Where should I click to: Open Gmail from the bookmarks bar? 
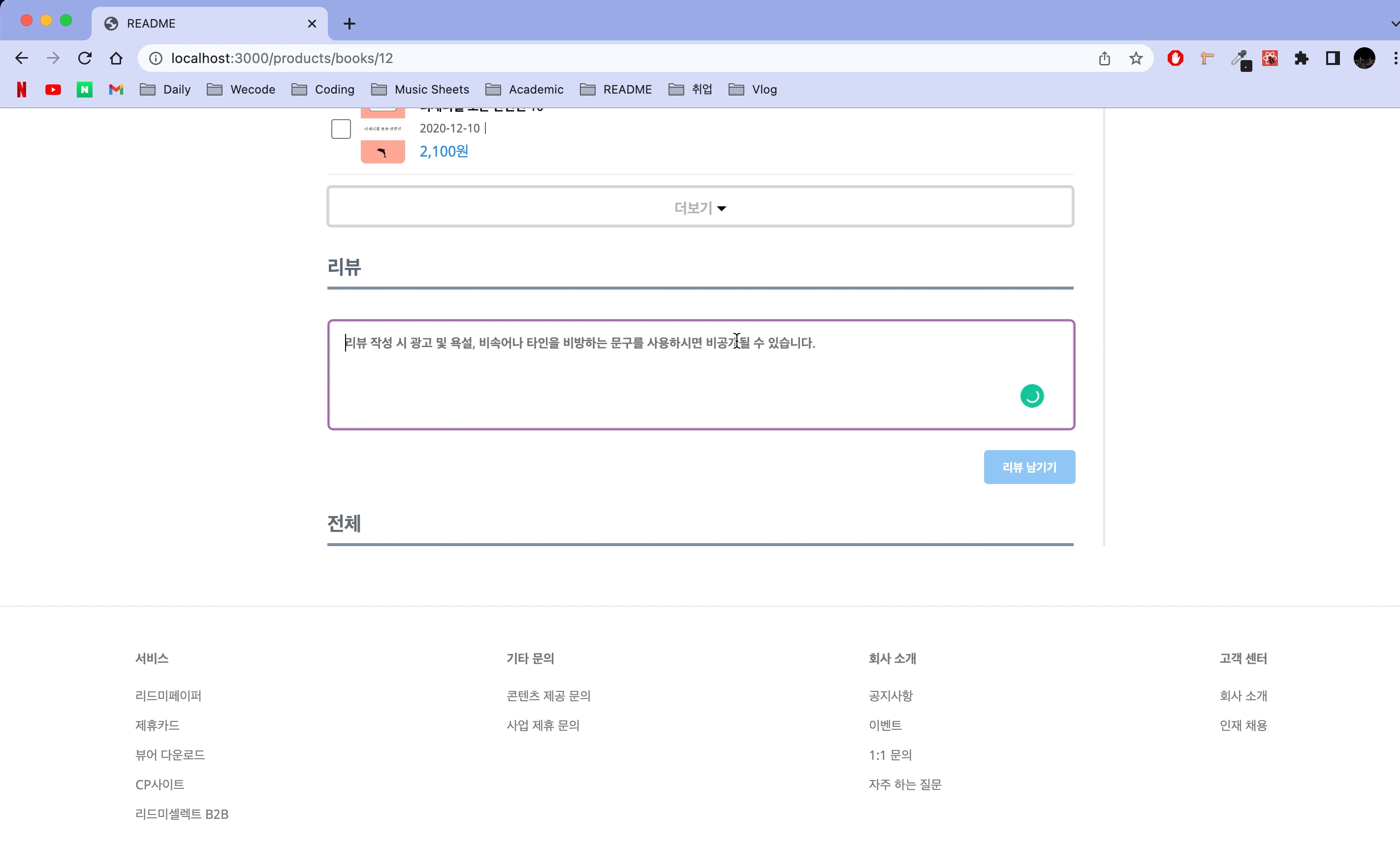(115, 89)
